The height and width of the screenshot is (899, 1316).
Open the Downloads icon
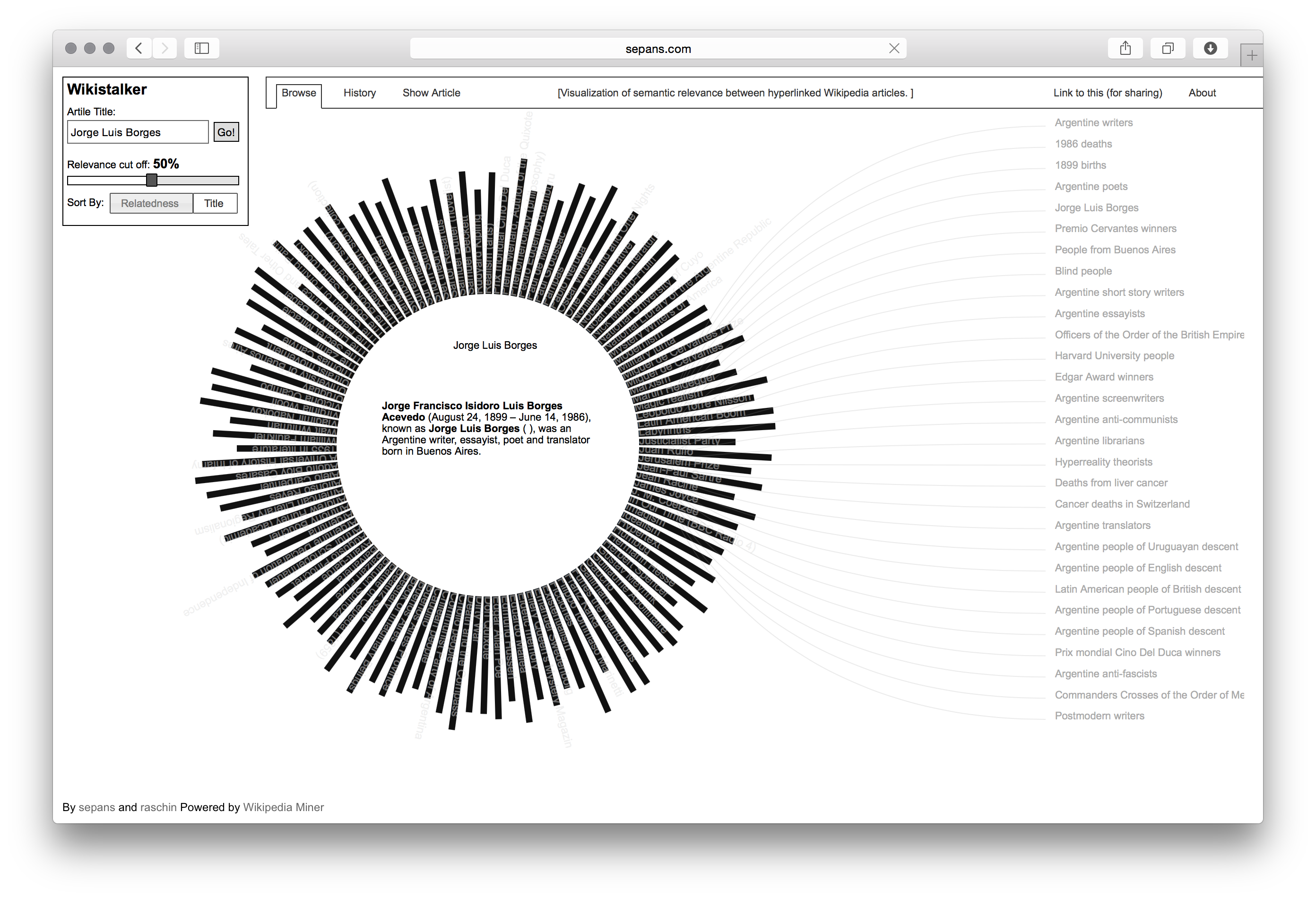[1210, 48]
